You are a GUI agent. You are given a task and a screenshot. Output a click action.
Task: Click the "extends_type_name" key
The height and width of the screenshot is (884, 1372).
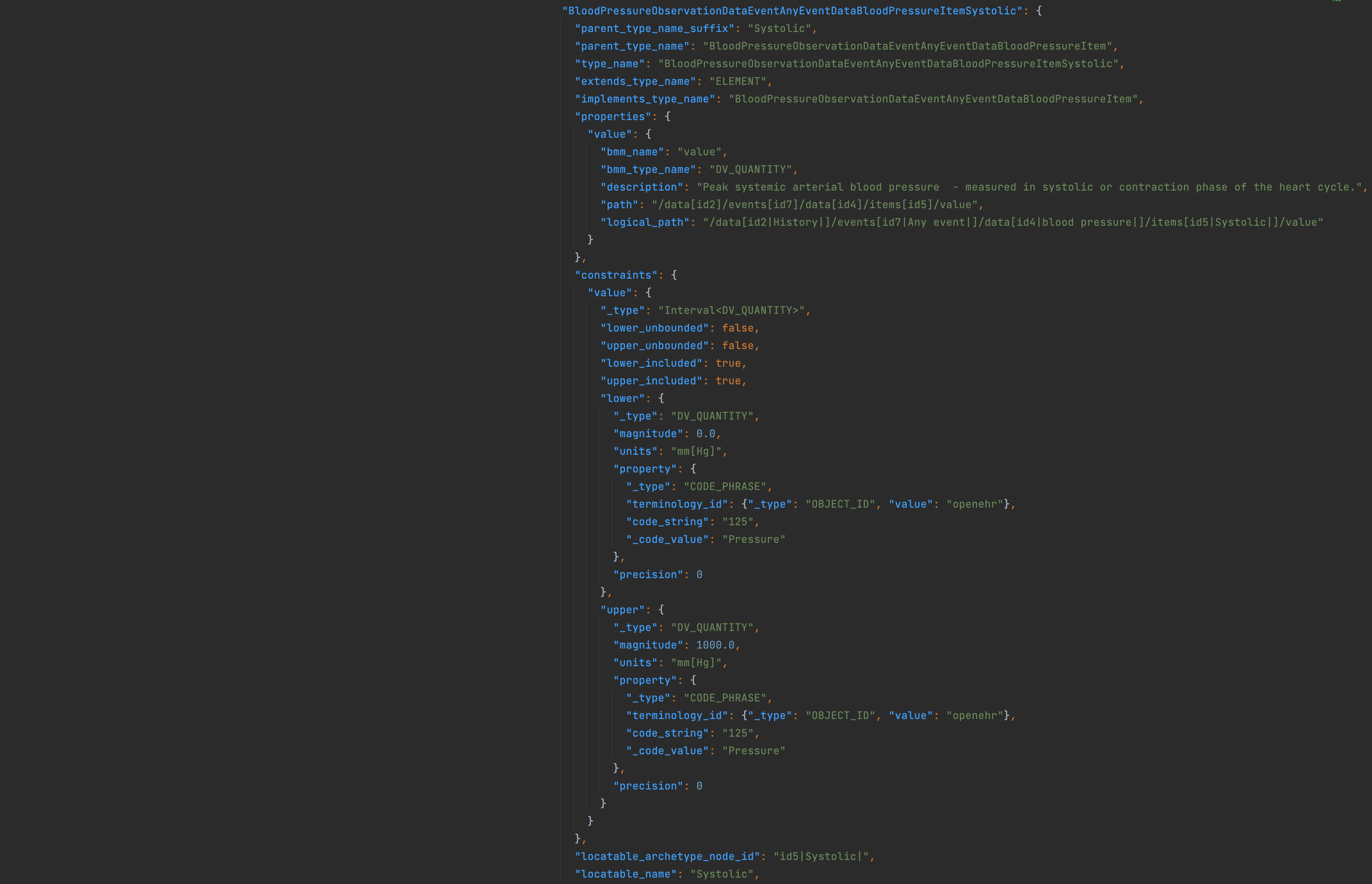click(635, 82)
